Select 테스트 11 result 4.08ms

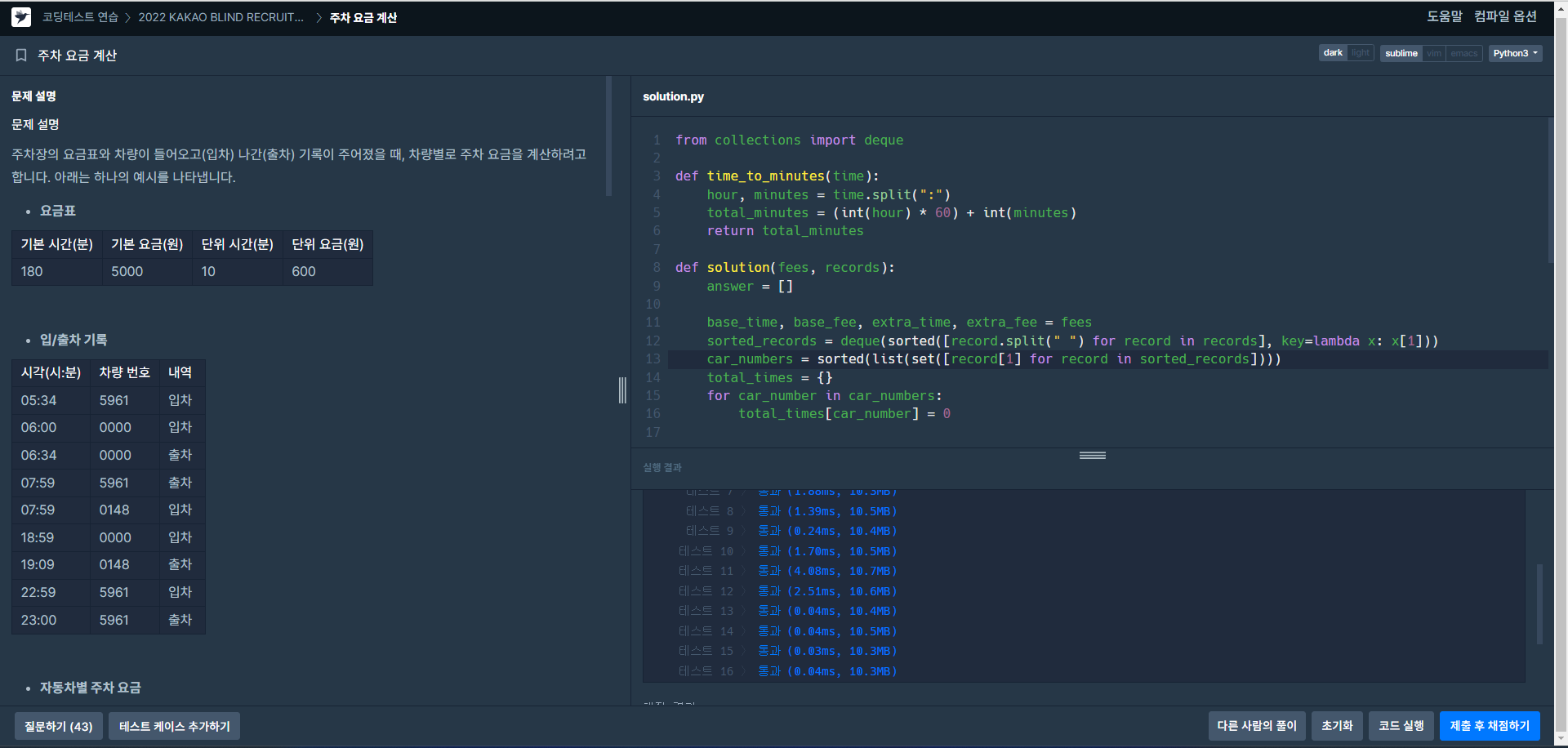(x=787, y=571)
